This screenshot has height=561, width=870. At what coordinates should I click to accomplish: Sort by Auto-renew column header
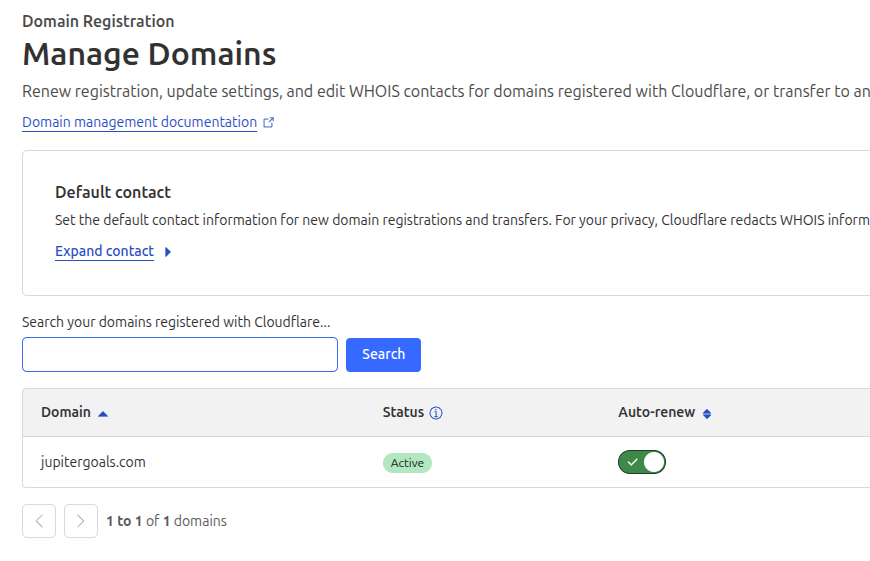(x=656, y=412)
